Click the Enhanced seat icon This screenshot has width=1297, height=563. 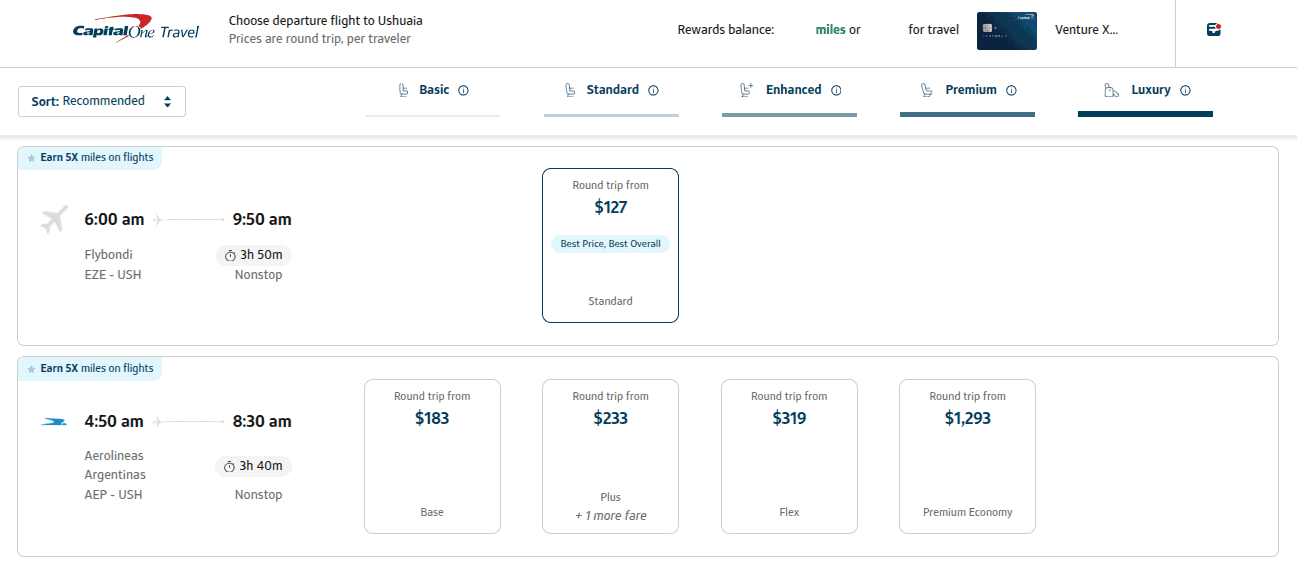746,90
